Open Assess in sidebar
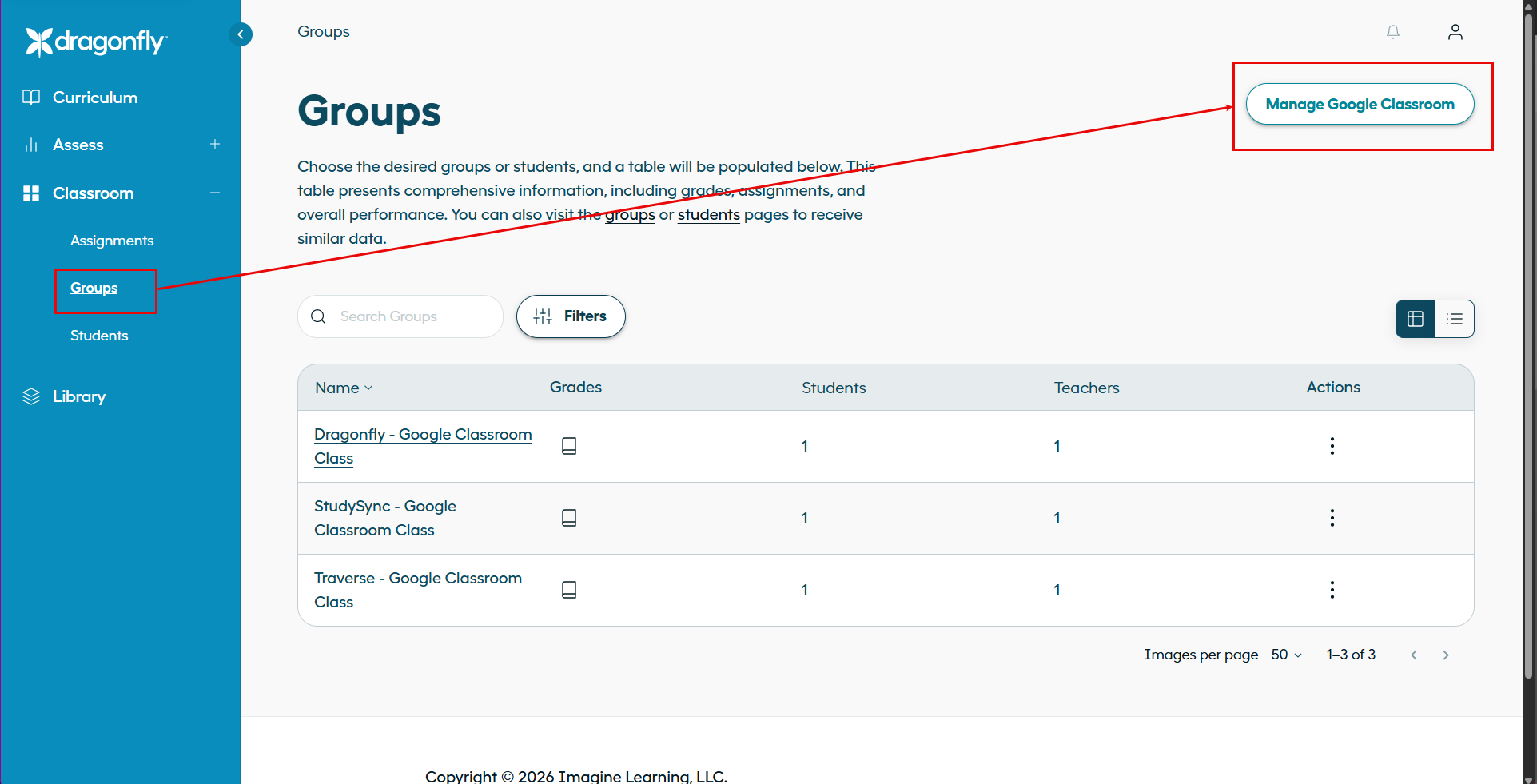This screenshot has height=784, width=1537. 78,145
